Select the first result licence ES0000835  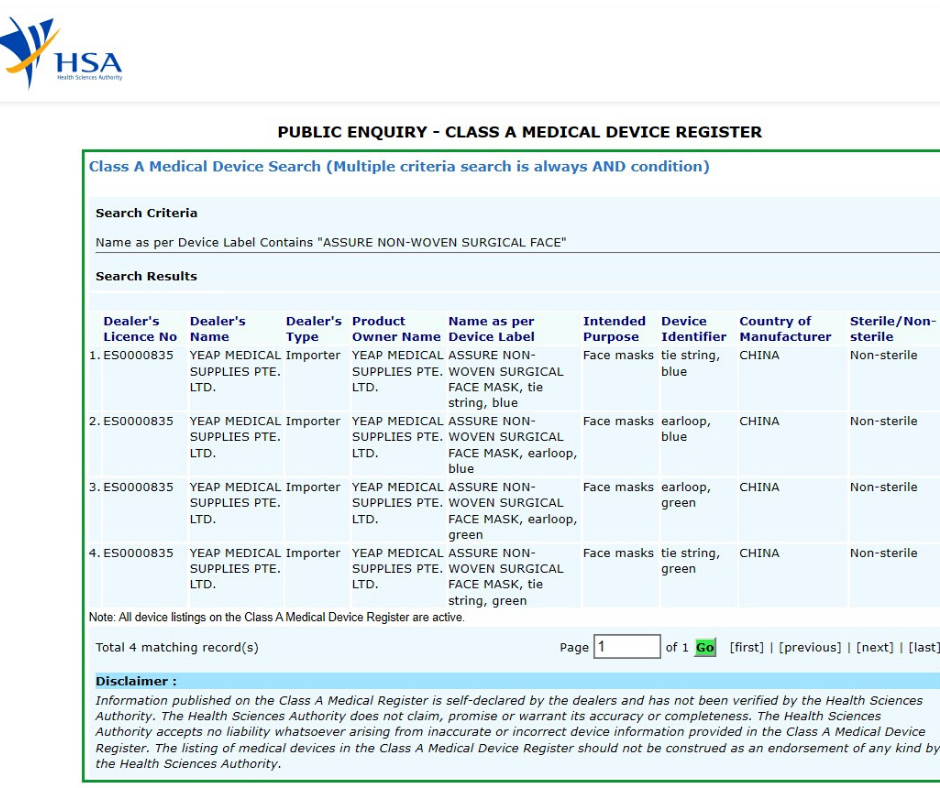coord(138,355)
